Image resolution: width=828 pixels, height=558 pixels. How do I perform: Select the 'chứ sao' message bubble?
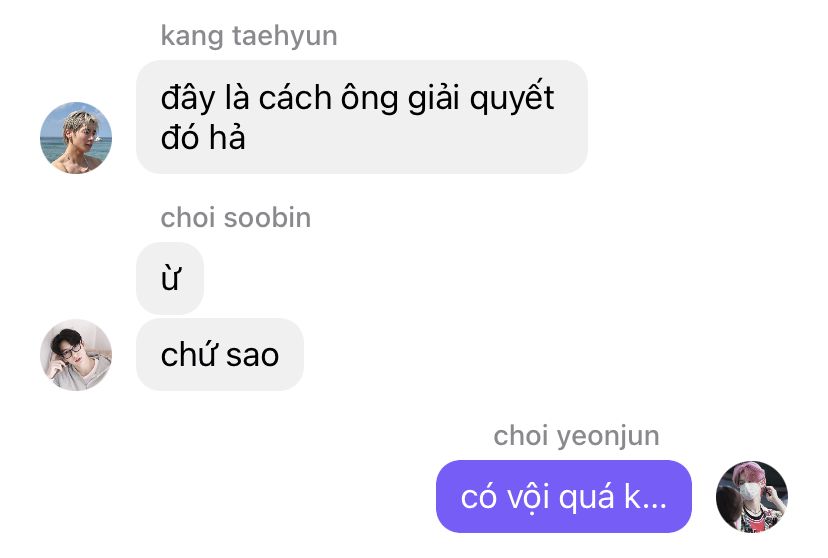pos(220,355)
